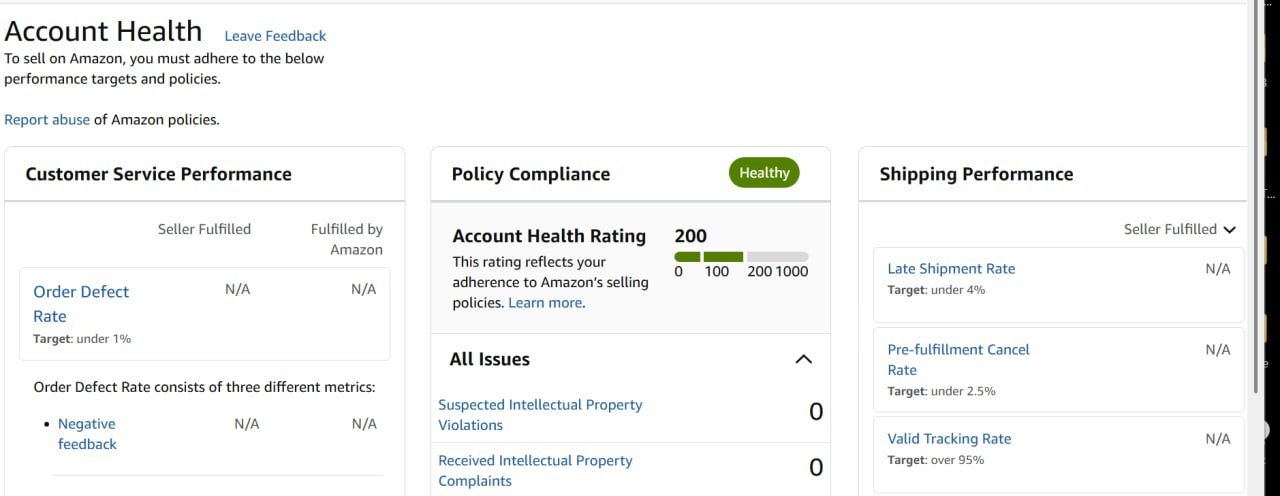Open the Seller Fulfilled dropdown
1280x496 pixels.
pos(1180,229)
